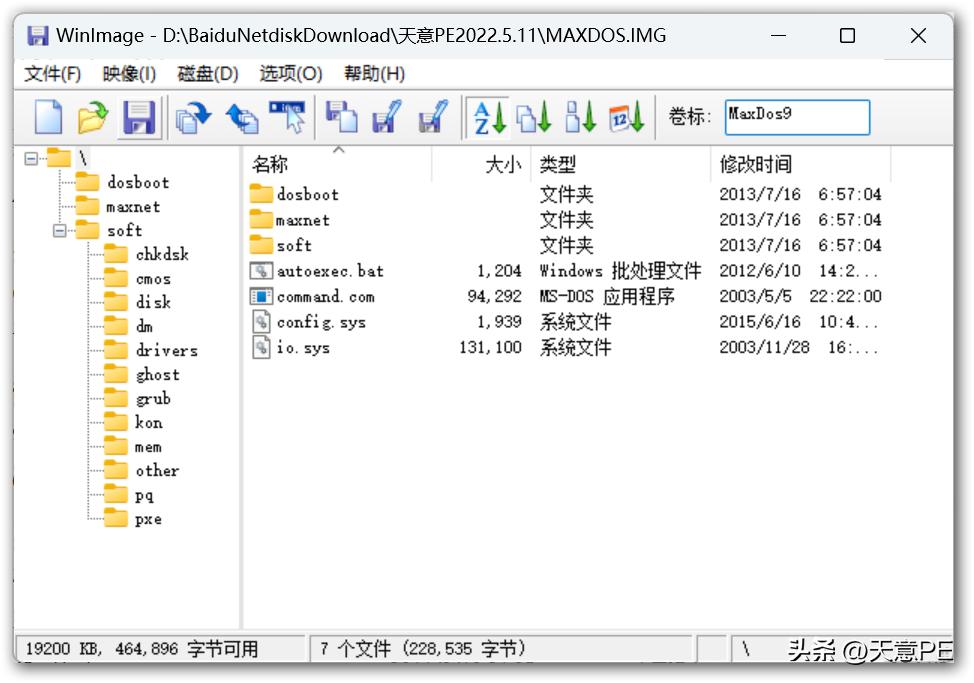Click the root folder icon in tree

59,158
